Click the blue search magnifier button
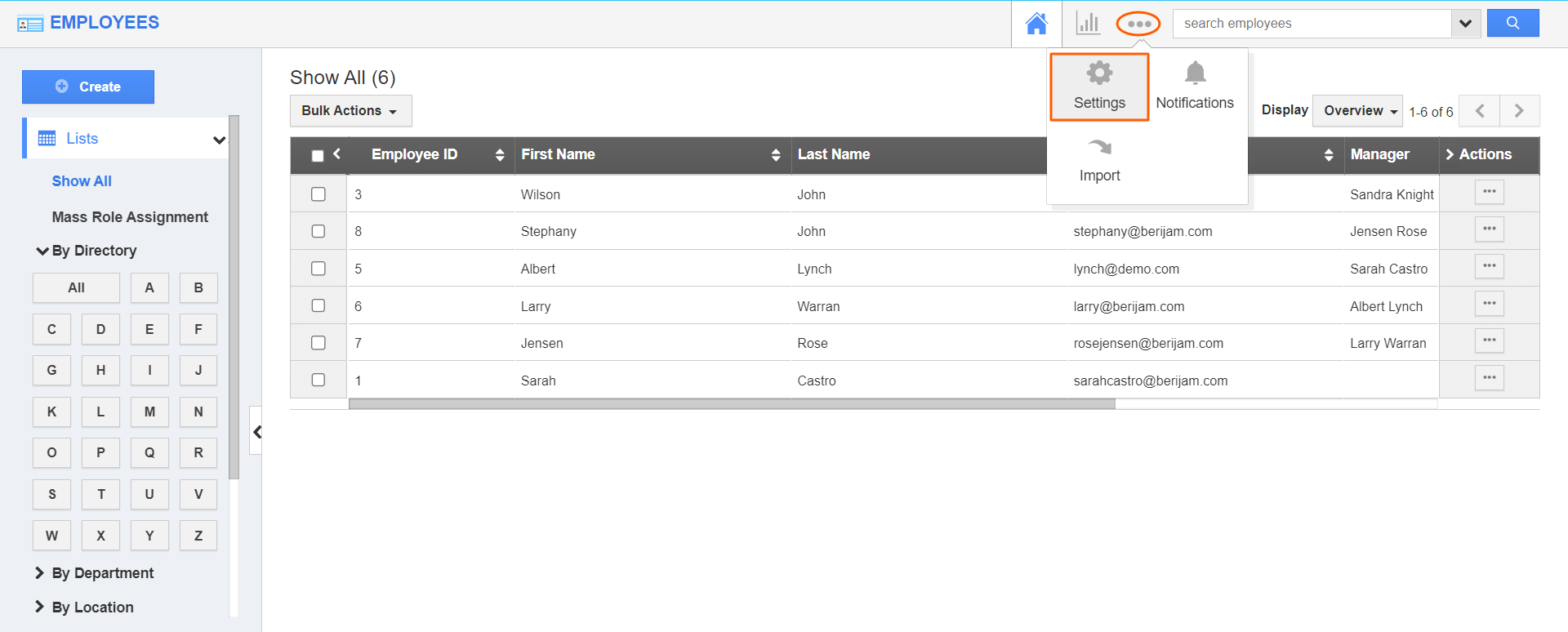This screenshot has height=632, width=1568. point(1512,23)
